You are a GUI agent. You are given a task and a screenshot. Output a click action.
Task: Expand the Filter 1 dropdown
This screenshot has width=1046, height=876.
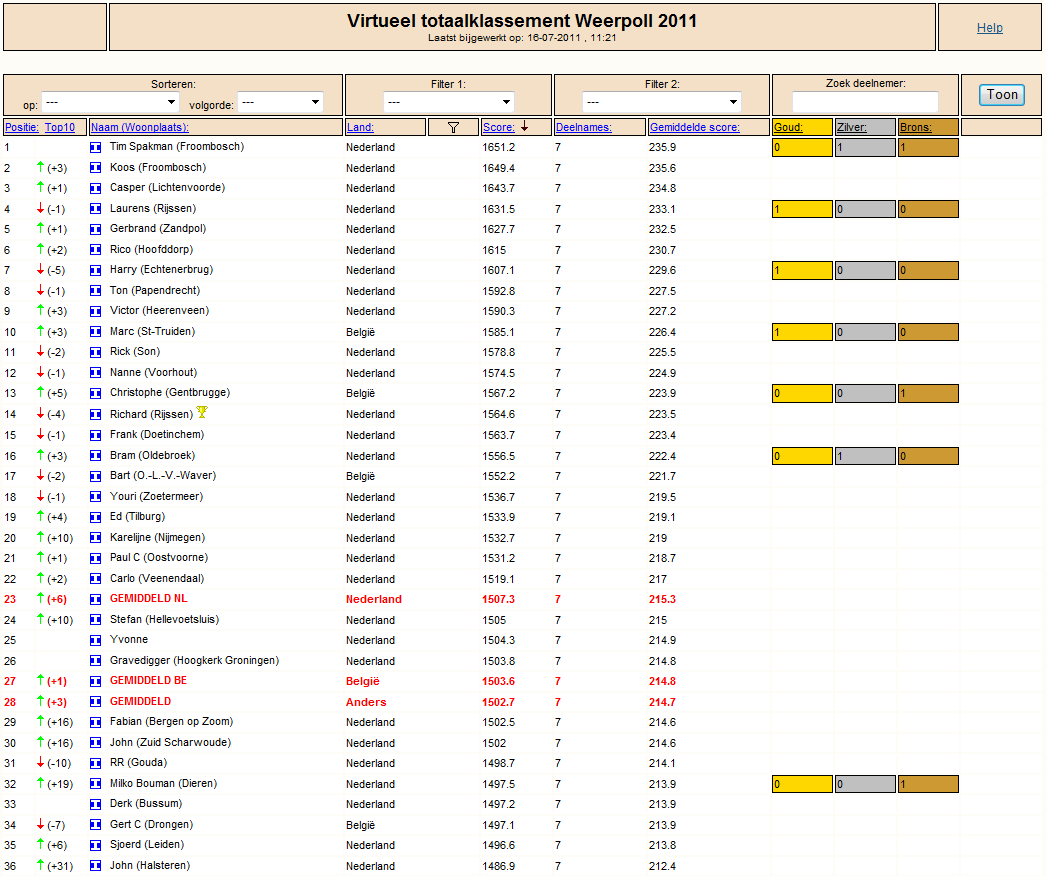click(449, 102)
